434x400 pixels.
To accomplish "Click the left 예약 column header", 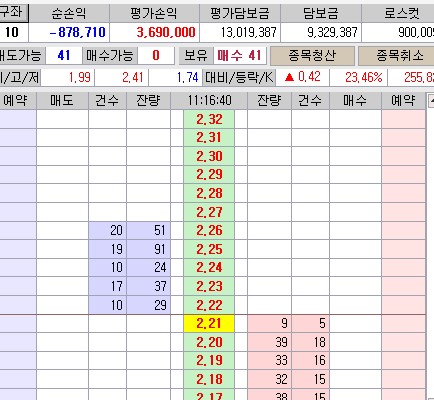I will 17,100.
